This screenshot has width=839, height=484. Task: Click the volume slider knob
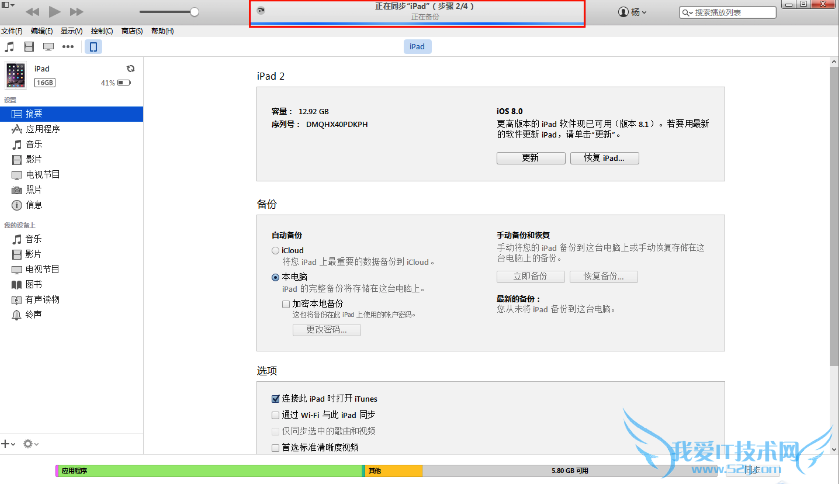pos(194,12)
